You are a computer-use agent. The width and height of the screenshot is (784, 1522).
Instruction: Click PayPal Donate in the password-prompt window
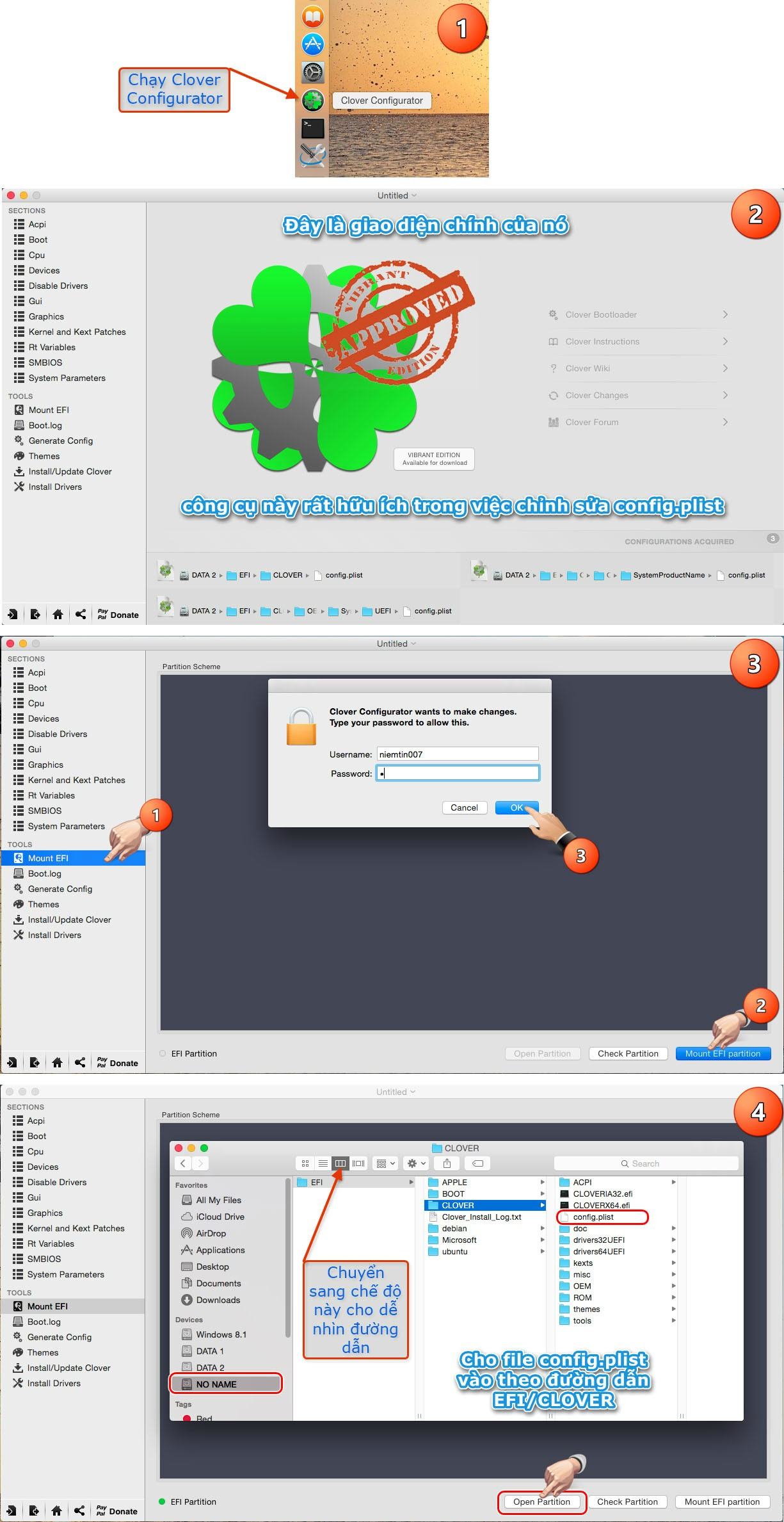pyautogui.click(x=118, y=1062)
